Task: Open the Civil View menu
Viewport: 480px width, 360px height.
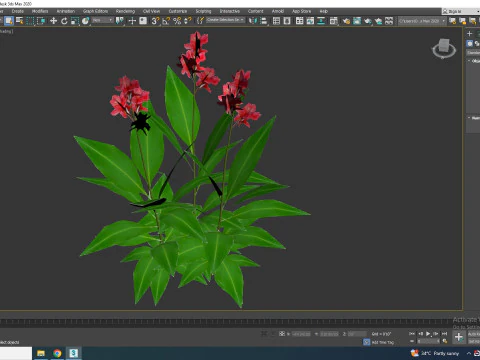Action: point(151,11)
